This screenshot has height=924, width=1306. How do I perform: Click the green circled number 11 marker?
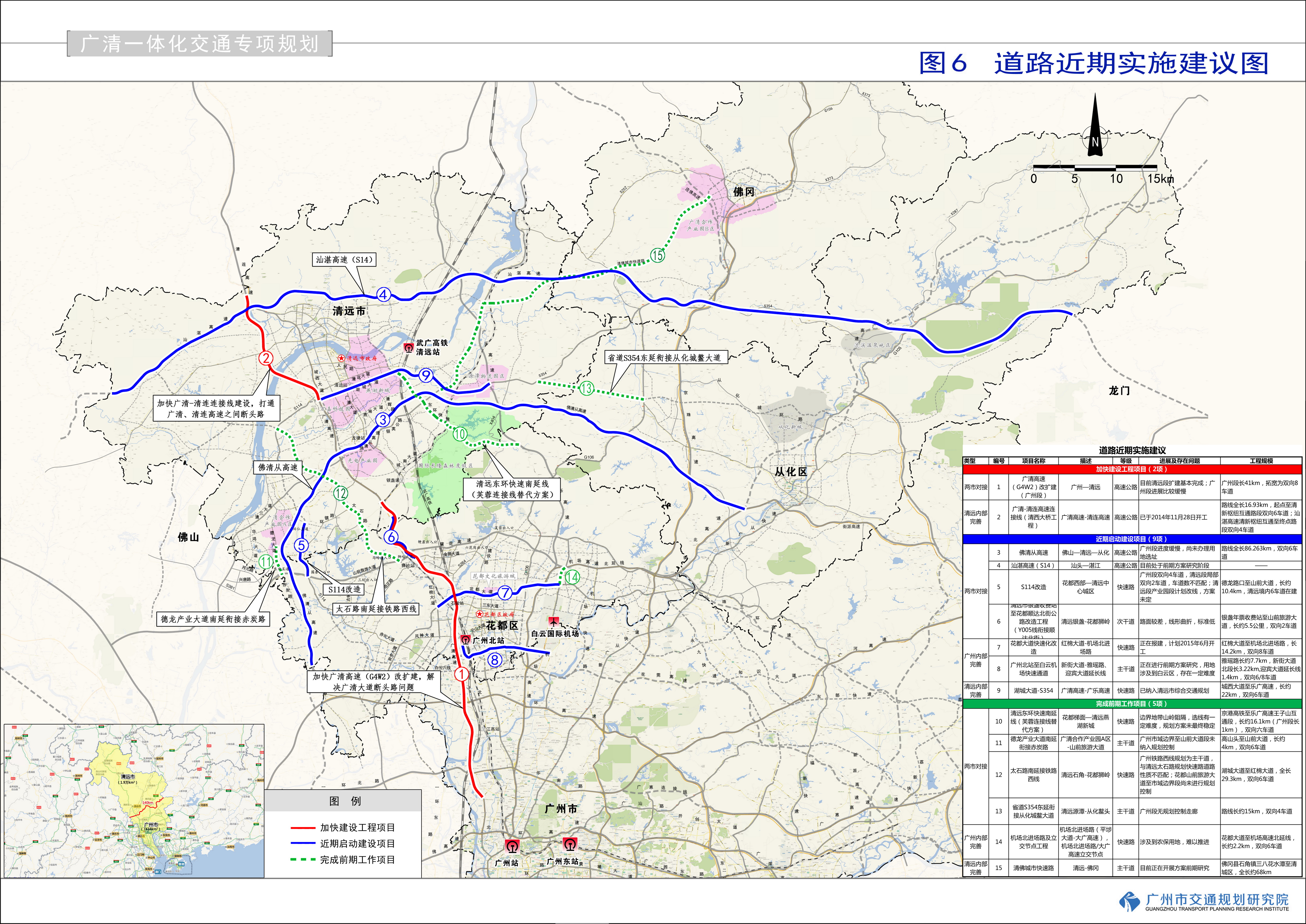pos(266,562)
